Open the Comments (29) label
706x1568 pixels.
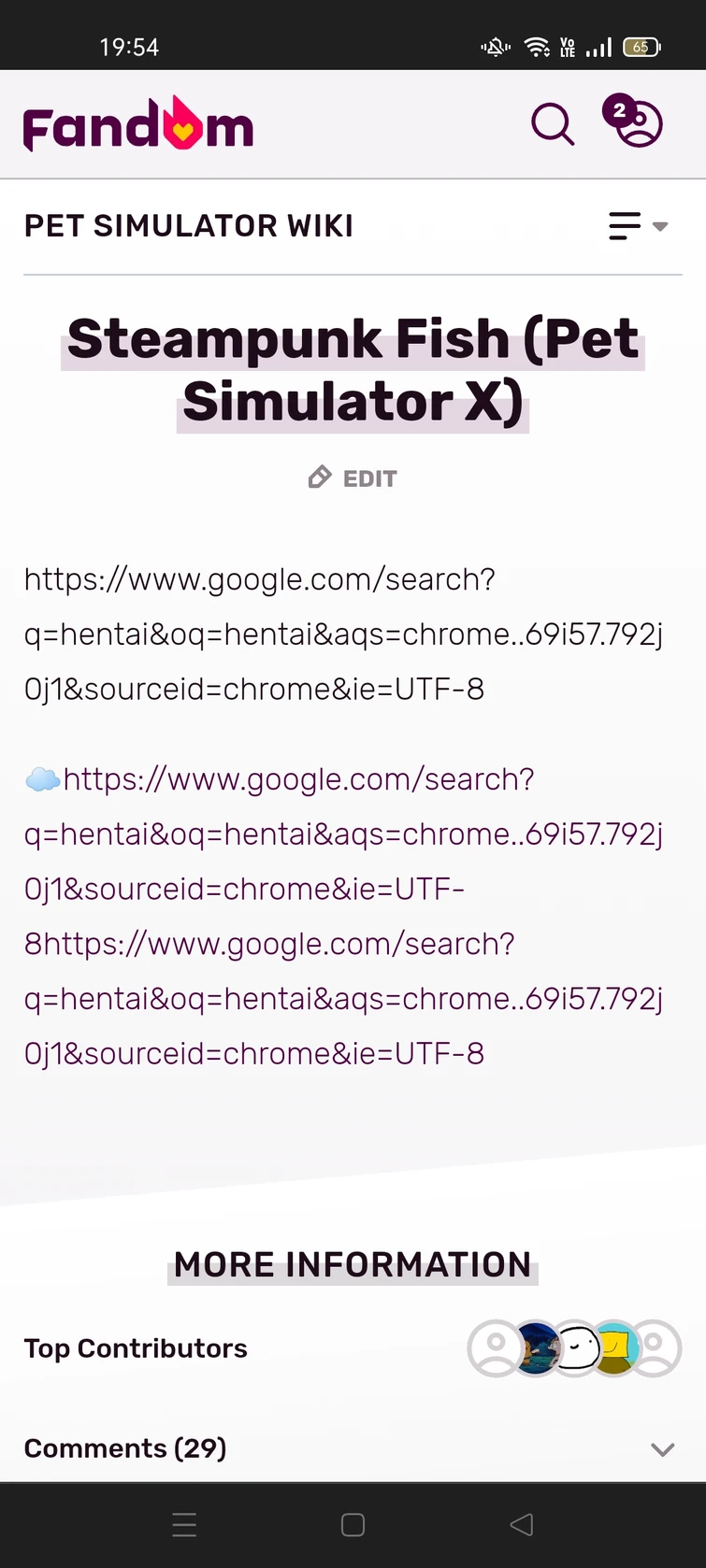(125, 1448)
